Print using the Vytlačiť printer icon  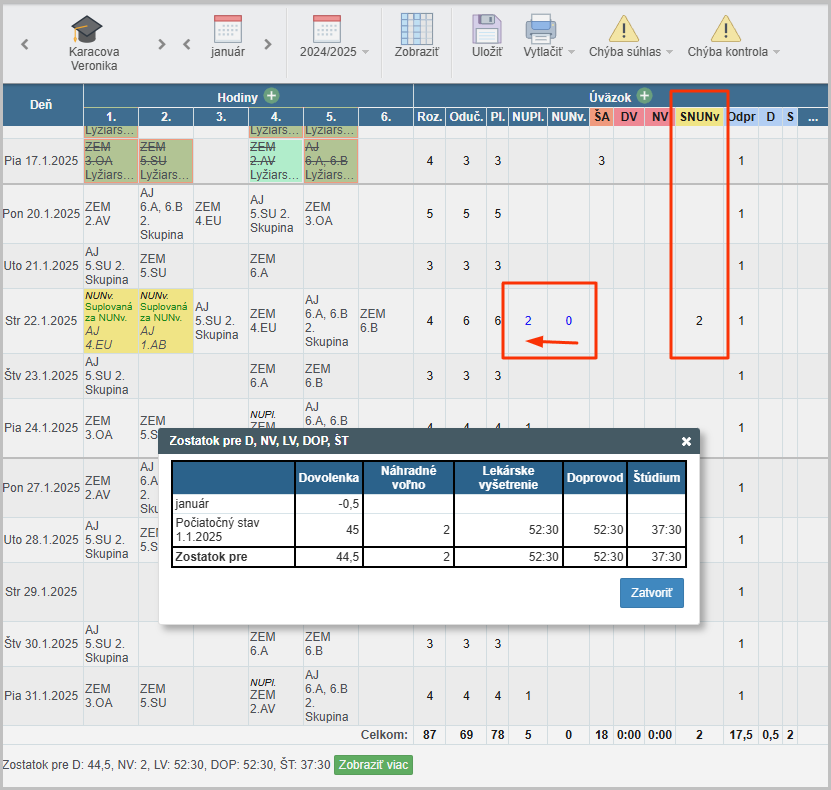coord(541,29)
